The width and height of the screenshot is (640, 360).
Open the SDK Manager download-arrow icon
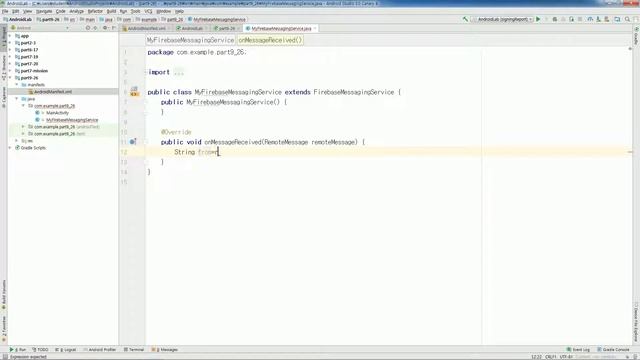click(x=598, y=19)
